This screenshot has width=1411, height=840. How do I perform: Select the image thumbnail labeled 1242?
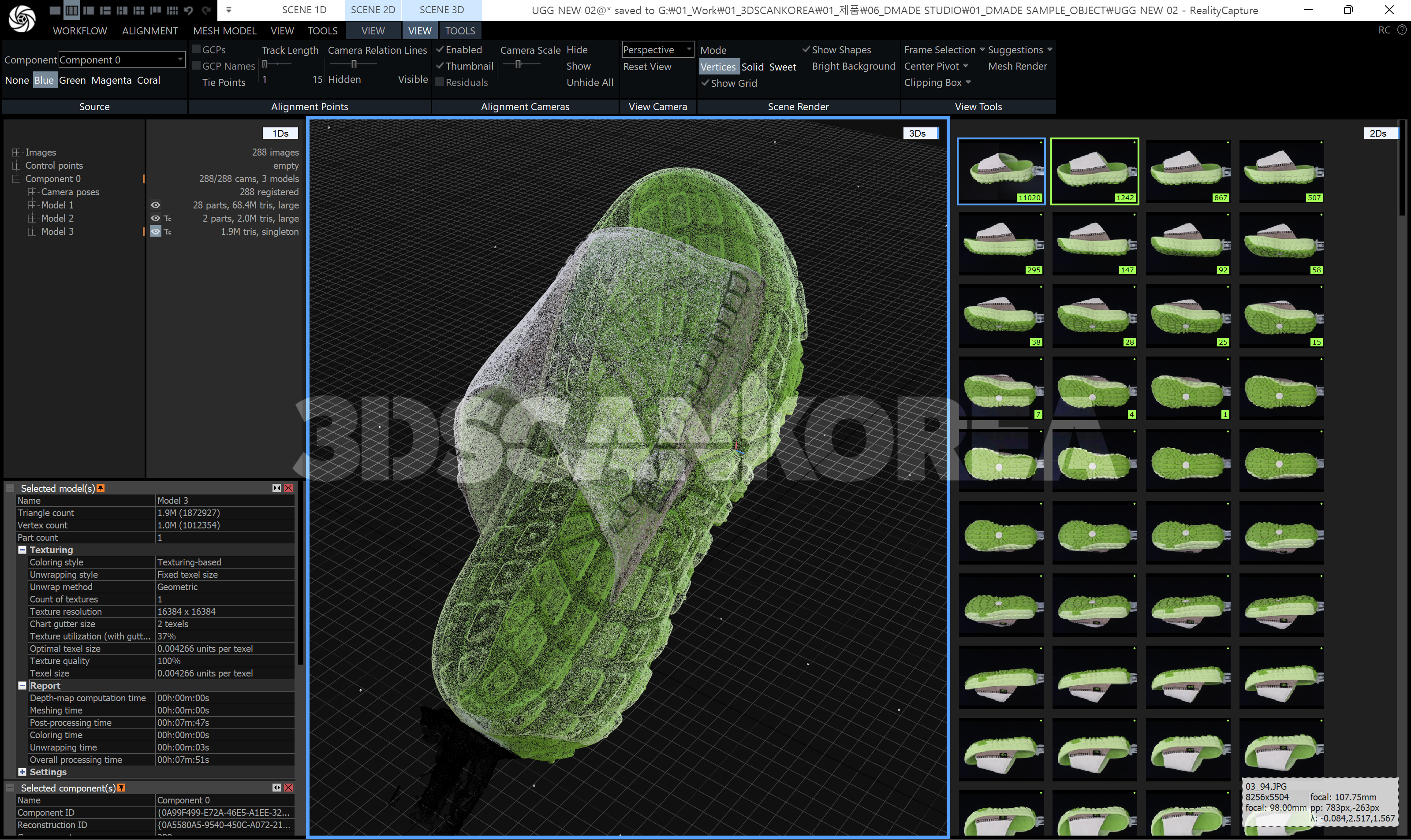click(1094, 171)
